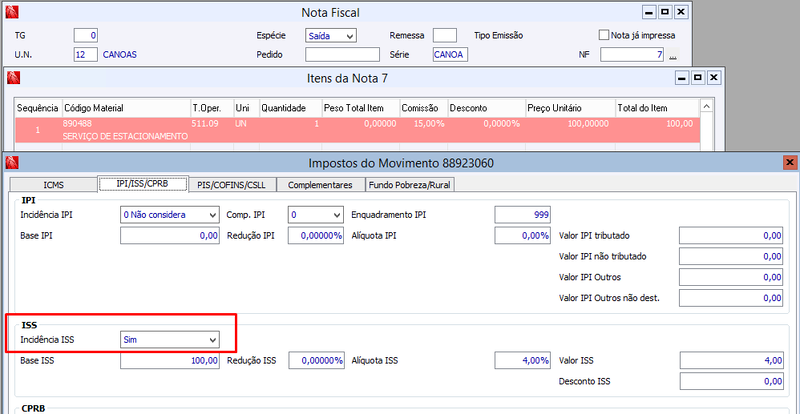The height and width of the screenshot is (414, 800).
Task: Click the items grid scroll up arrow
Action: click(x=706, y=106)
